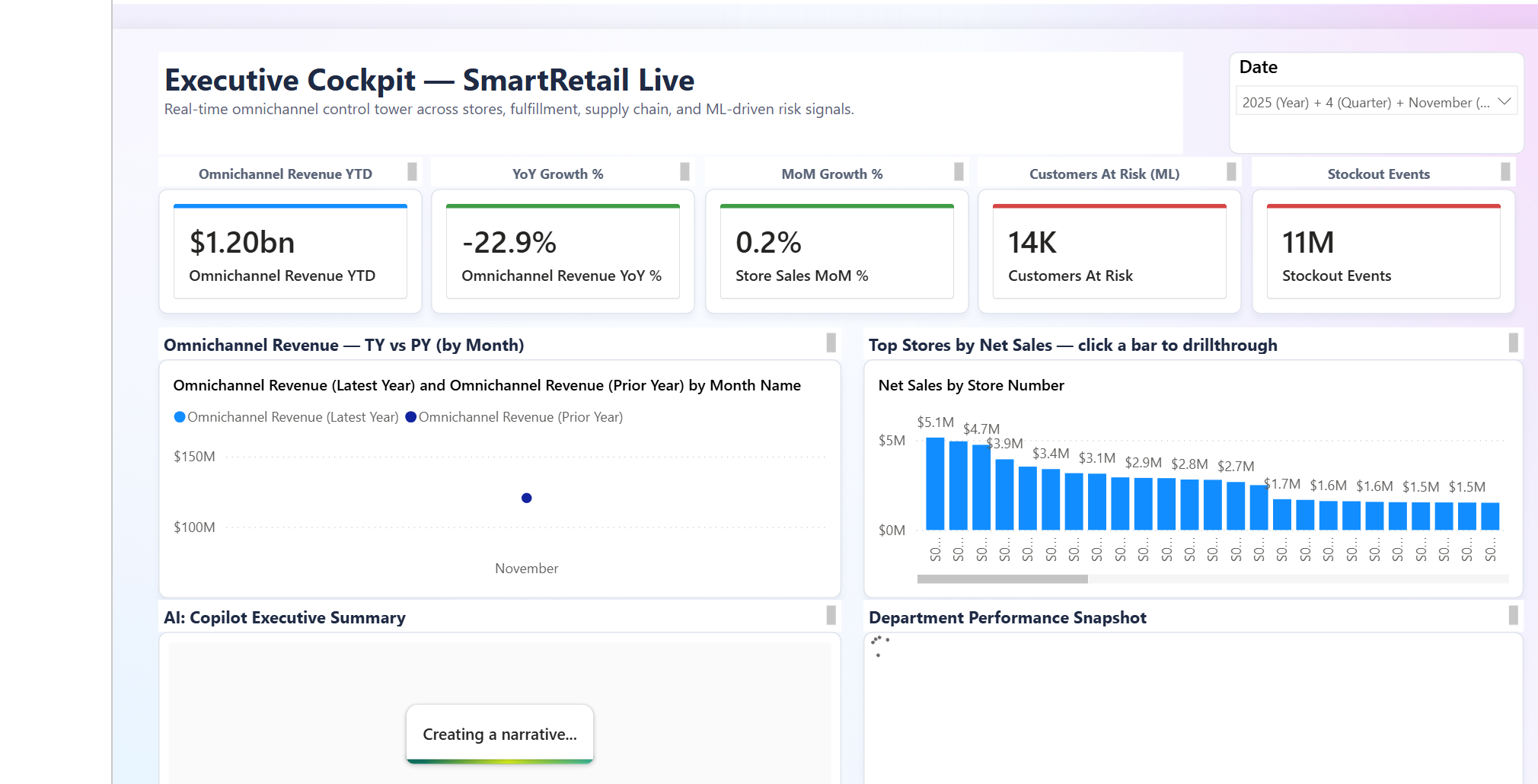Select the 14K Customers At Risk value

[1032, 243]
